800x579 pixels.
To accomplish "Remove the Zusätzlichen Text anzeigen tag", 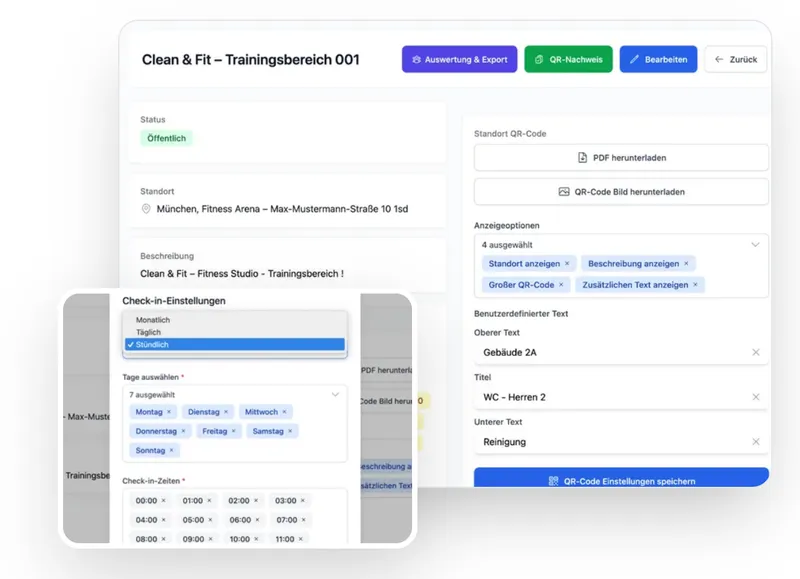I will coord(696,285).
